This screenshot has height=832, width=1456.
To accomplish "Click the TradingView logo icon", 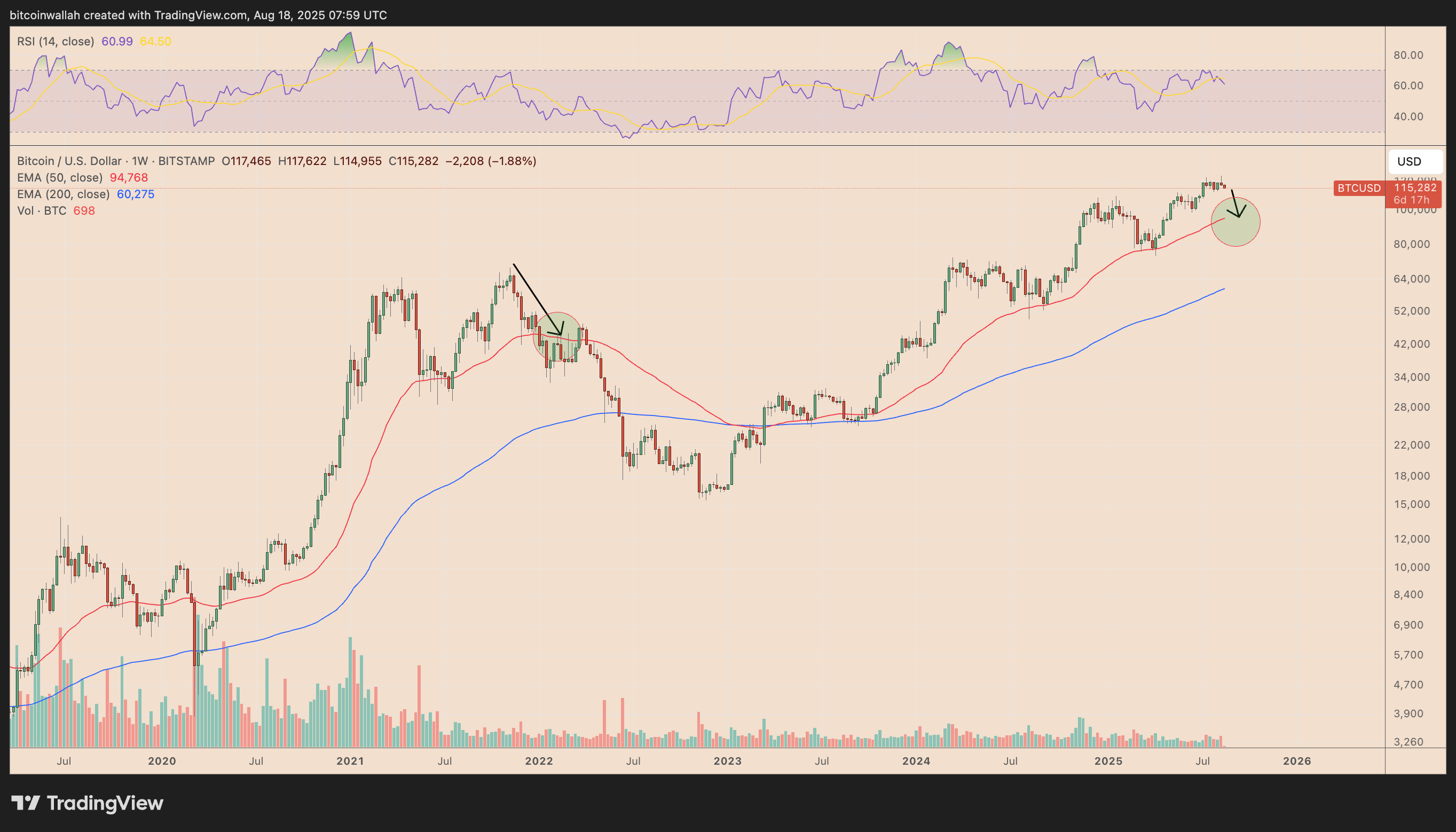I will pos(26,803).
